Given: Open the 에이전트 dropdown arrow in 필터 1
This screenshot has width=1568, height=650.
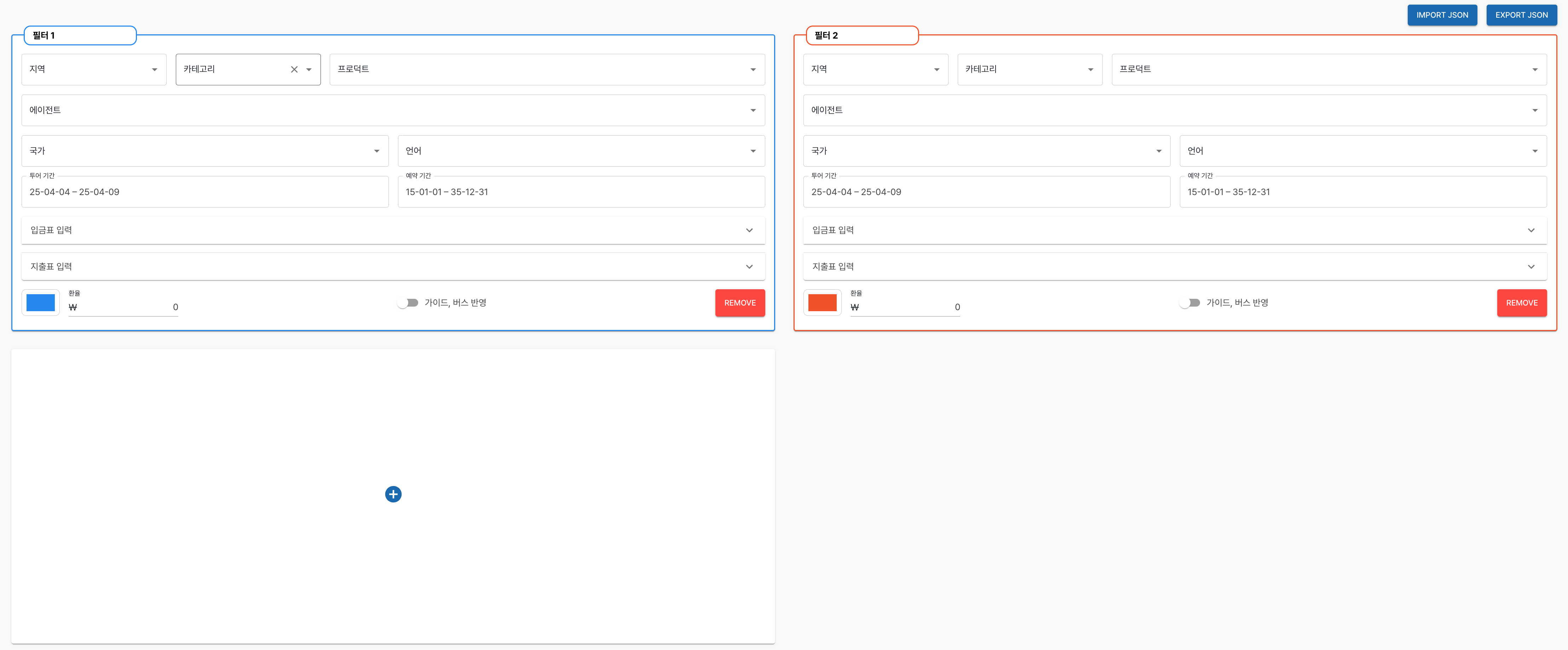Looking at the screenshot, I should (x=753, y=110).
